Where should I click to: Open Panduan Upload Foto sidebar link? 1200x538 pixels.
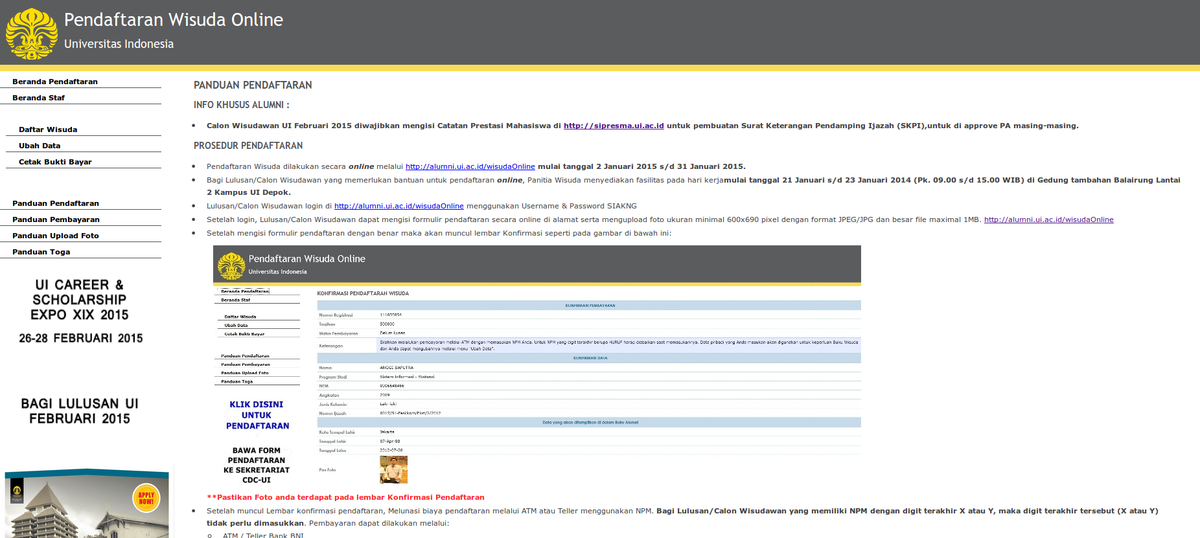pos(55,235)
